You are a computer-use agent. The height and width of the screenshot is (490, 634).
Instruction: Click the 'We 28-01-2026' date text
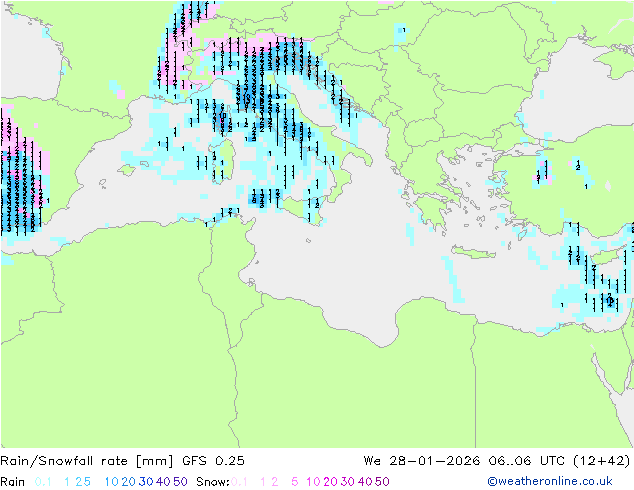point(422,460)
